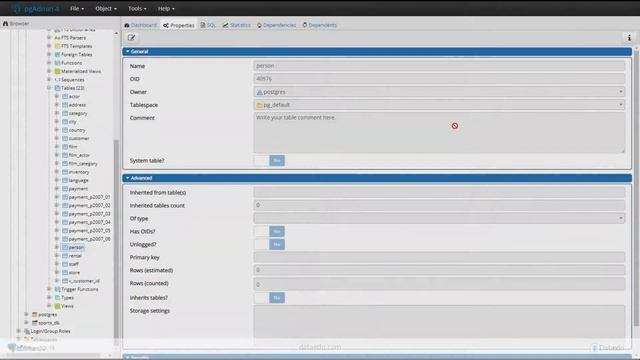This screenshot has width=640, height=360.
Task: Click the Storage settings text area
Action: pos(439,325)
